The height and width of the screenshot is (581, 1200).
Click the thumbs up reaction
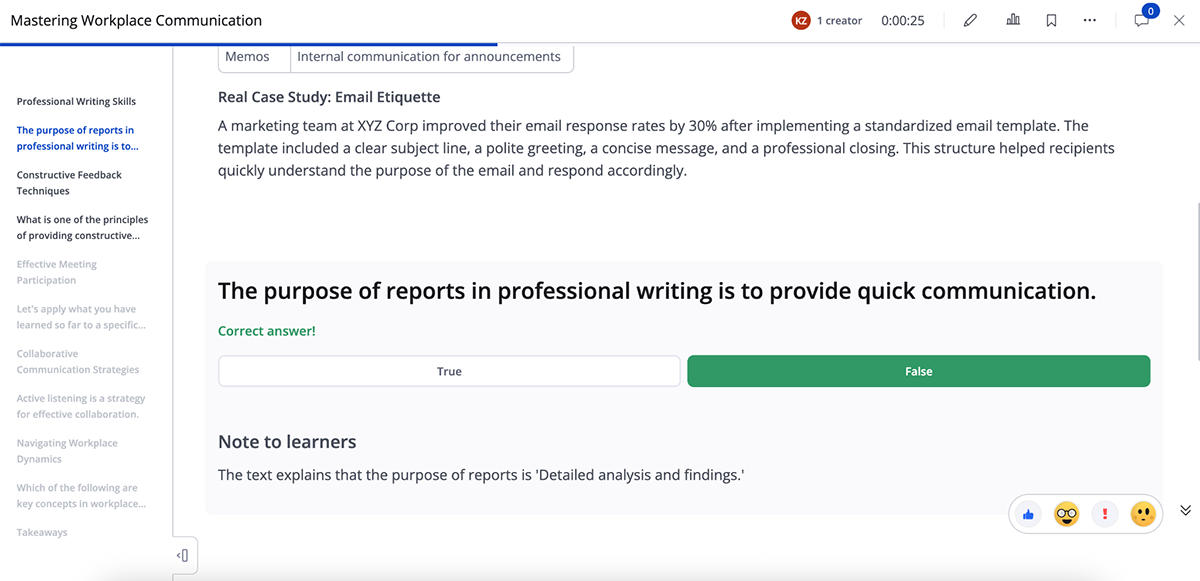tap(1027, 513)
